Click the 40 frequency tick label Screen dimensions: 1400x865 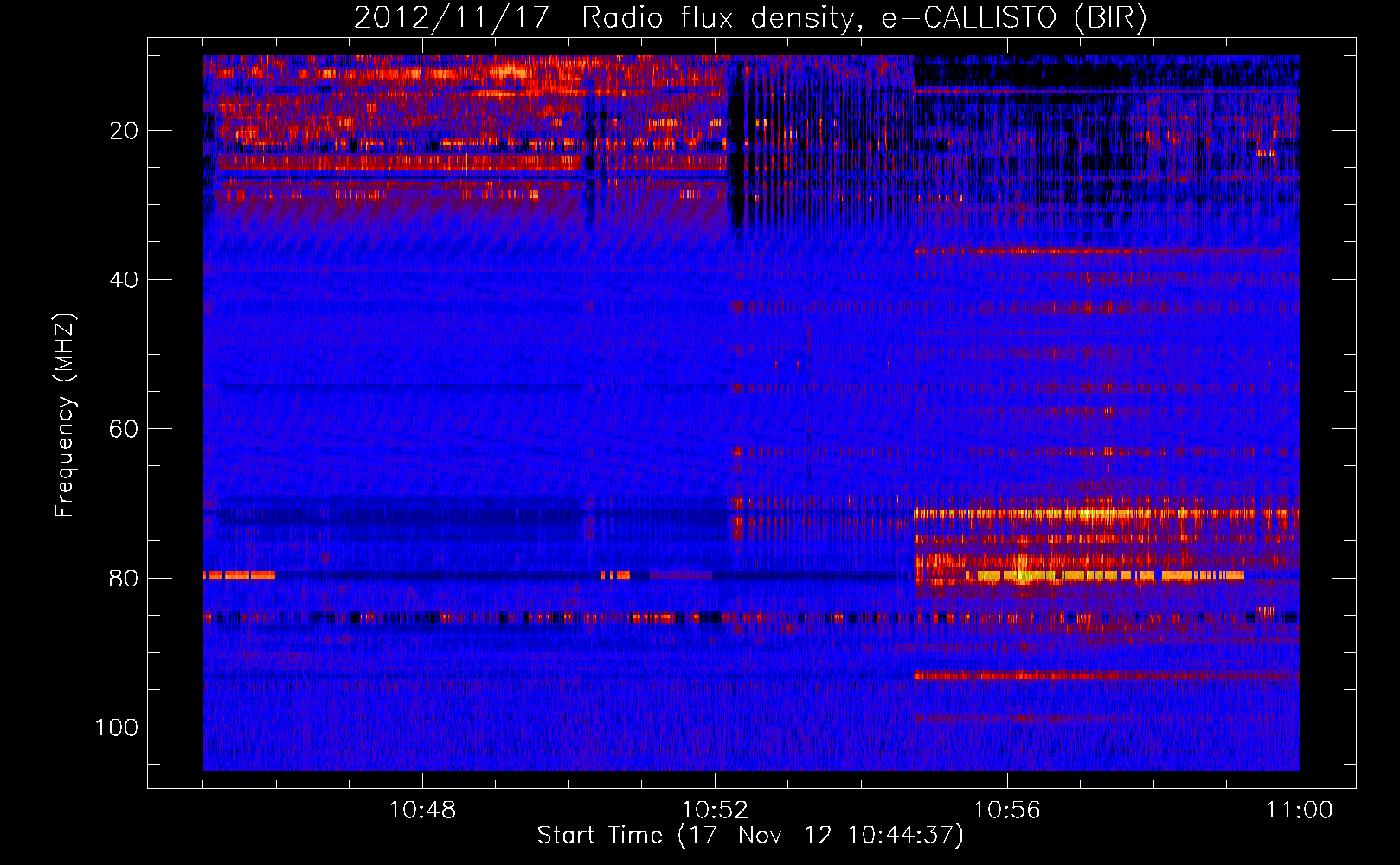[124, 279]
